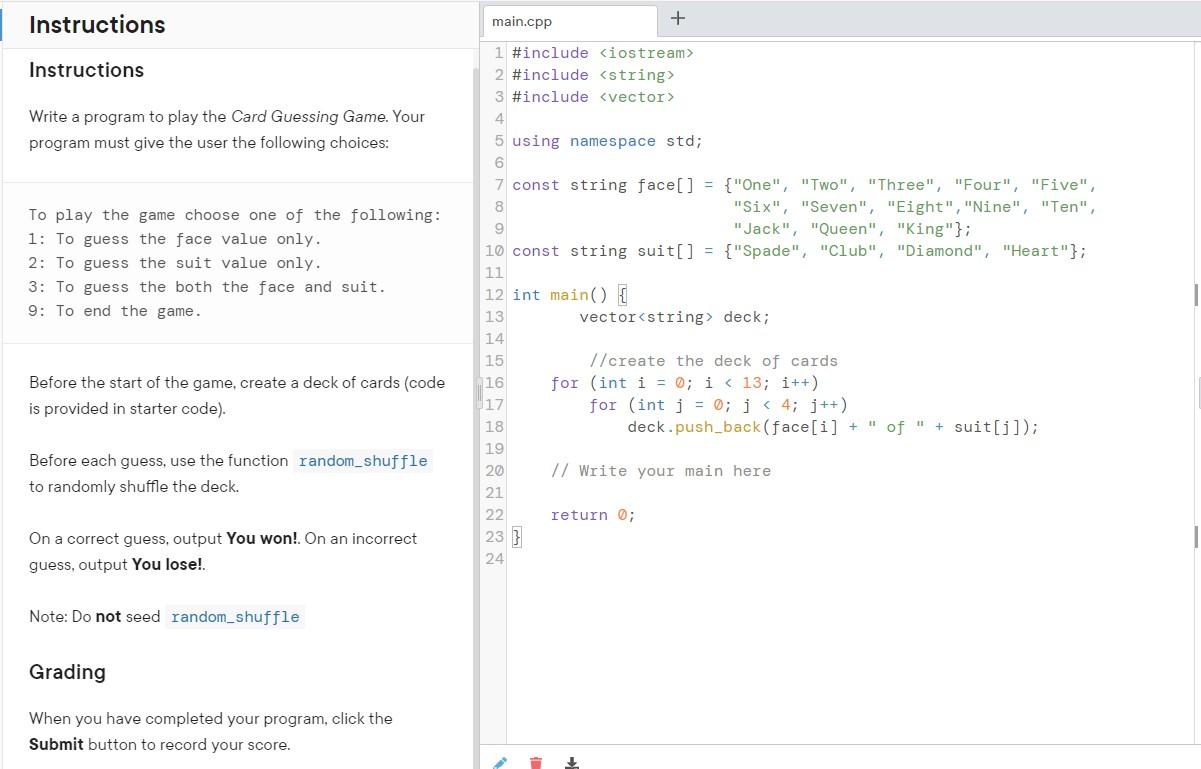Image resolution: width=1201 pixels, height=769 pixels.
Task: Click the blue pencil rename icon
Action: coord(501,763)
